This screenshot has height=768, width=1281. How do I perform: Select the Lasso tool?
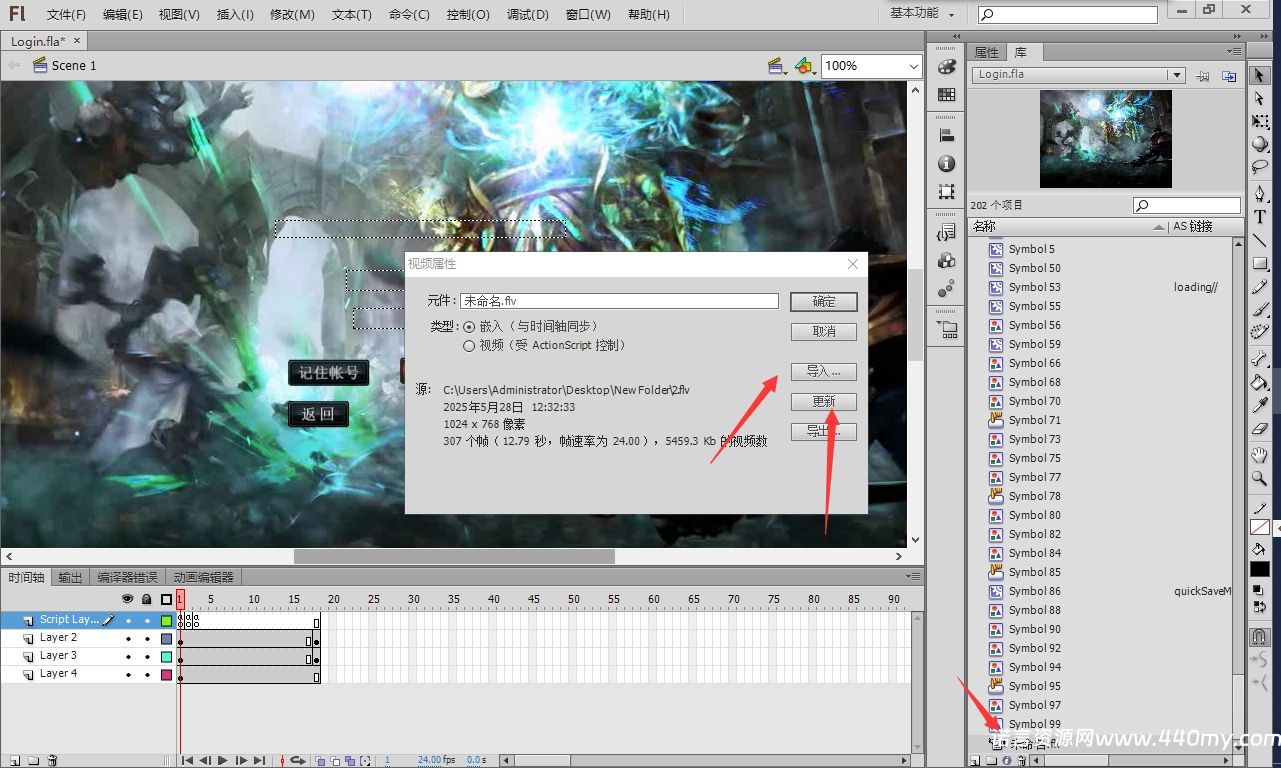[x=1259, y=167]
